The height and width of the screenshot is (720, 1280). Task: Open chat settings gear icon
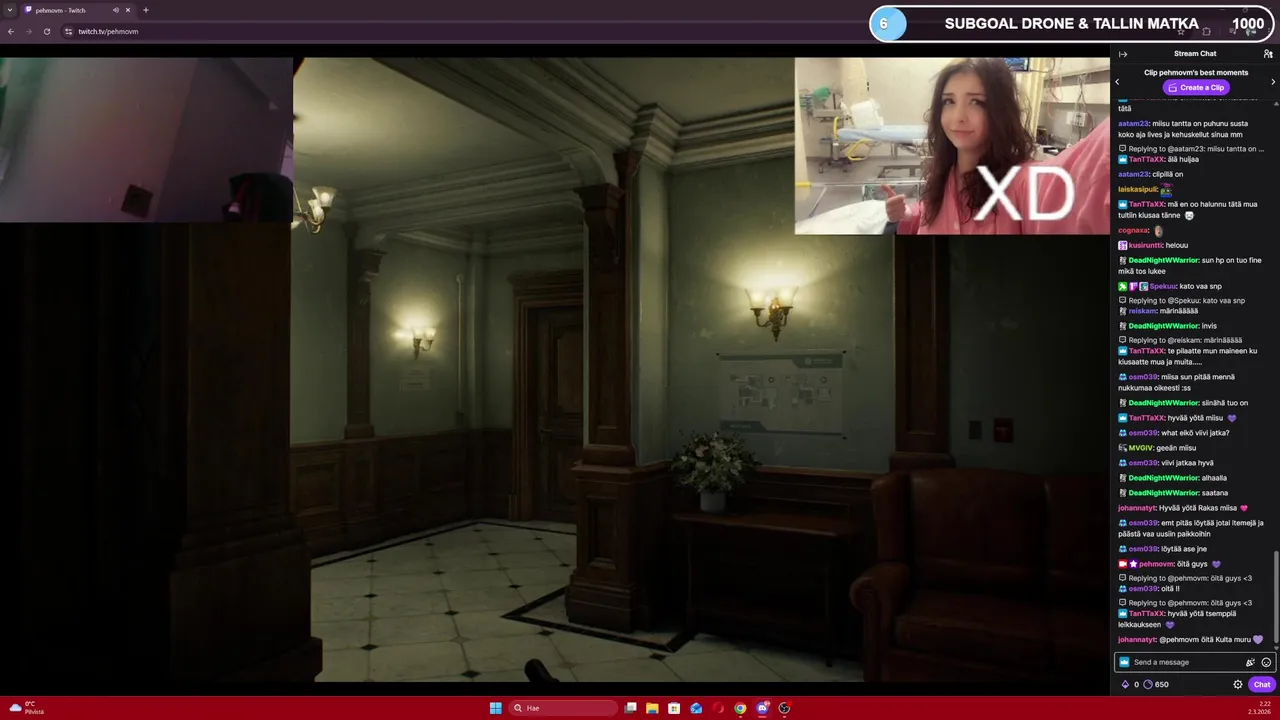pyautogui.click(x=1238, y=685)
